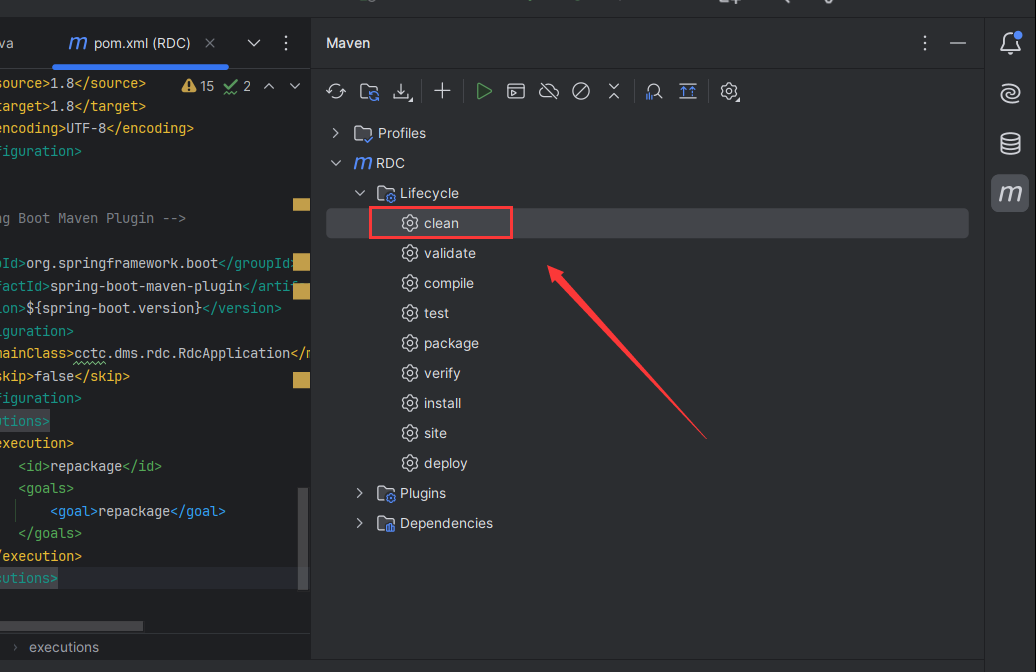Collapse the Lifecycle node
The image size is (1036, 672).
click(x=360, y=193)
